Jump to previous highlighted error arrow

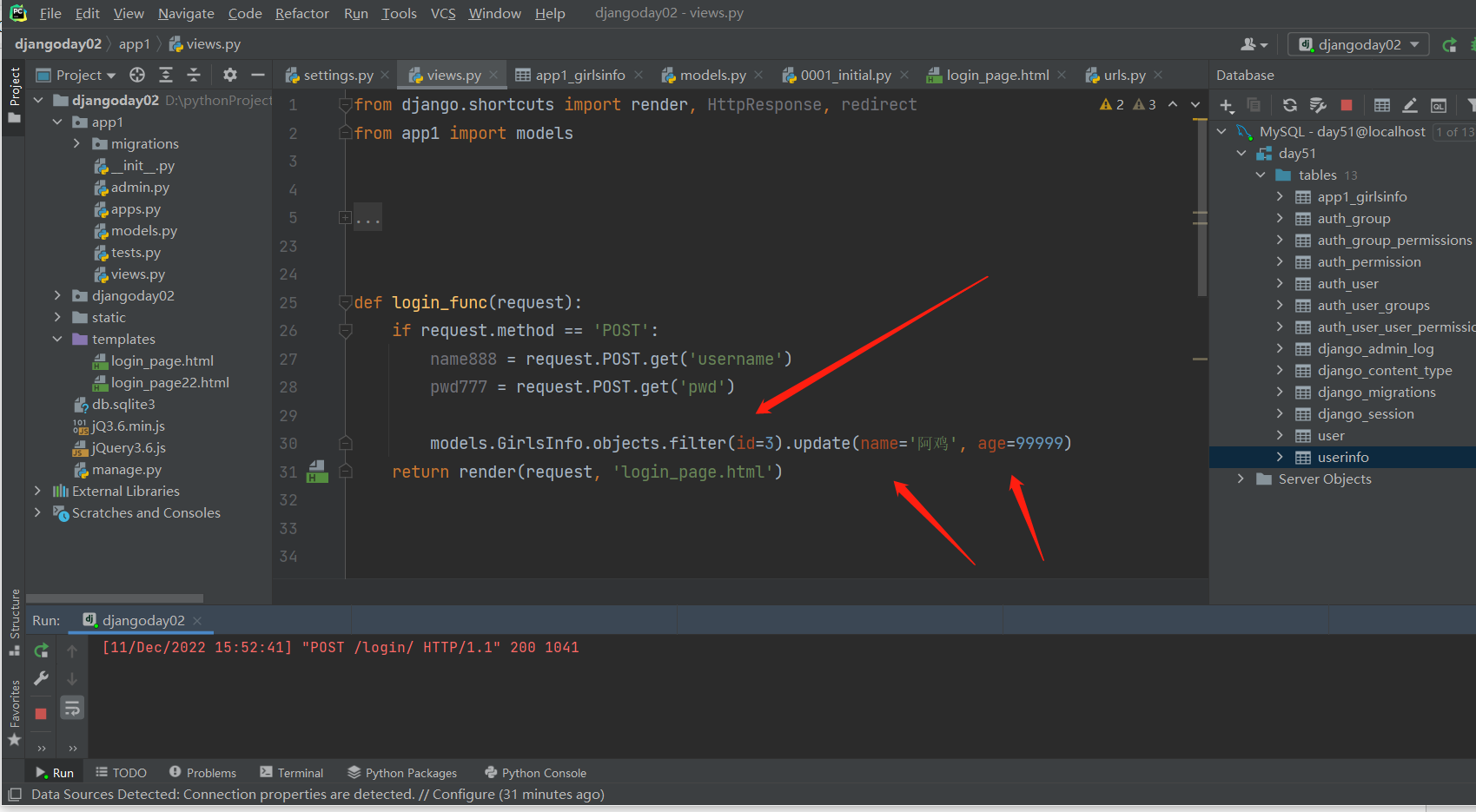(x=1173, y=104)
